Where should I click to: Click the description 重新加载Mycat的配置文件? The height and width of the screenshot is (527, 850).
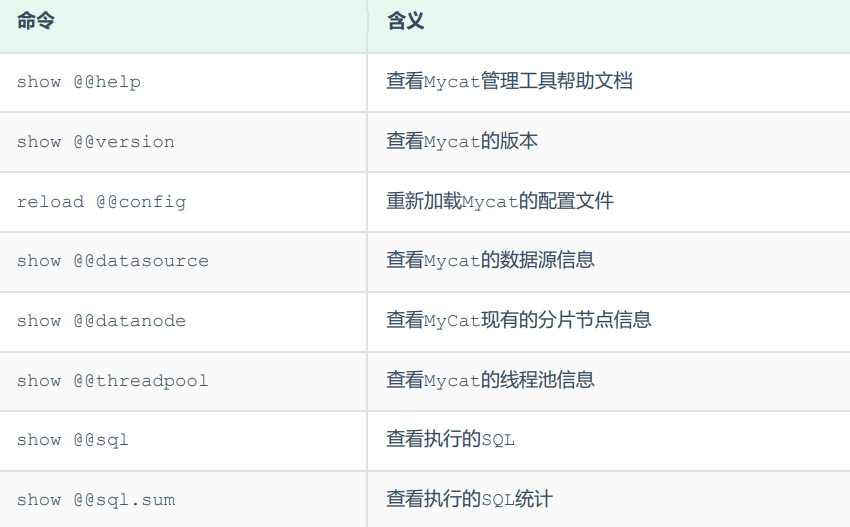pos(500,202)
